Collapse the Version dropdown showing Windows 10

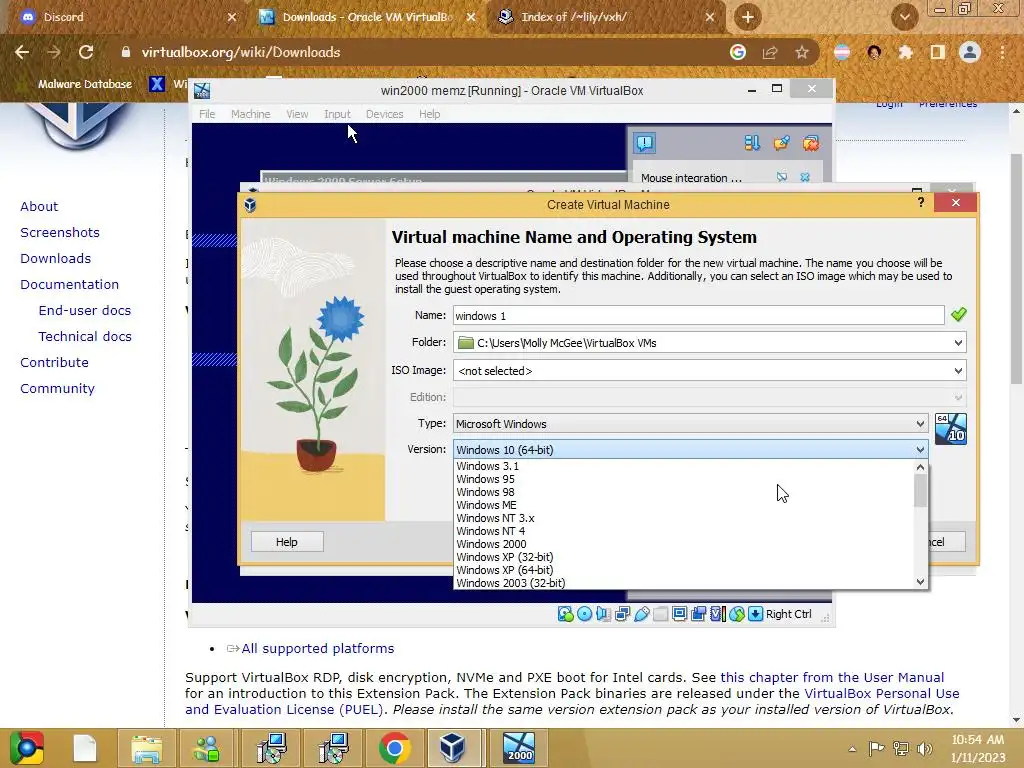click(920, 449)
